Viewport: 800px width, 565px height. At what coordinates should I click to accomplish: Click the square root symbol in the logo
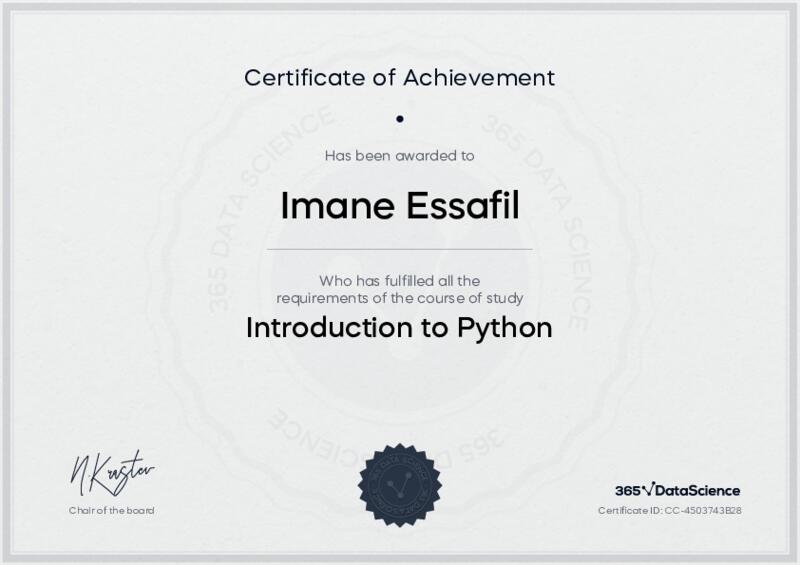[647, 489]
